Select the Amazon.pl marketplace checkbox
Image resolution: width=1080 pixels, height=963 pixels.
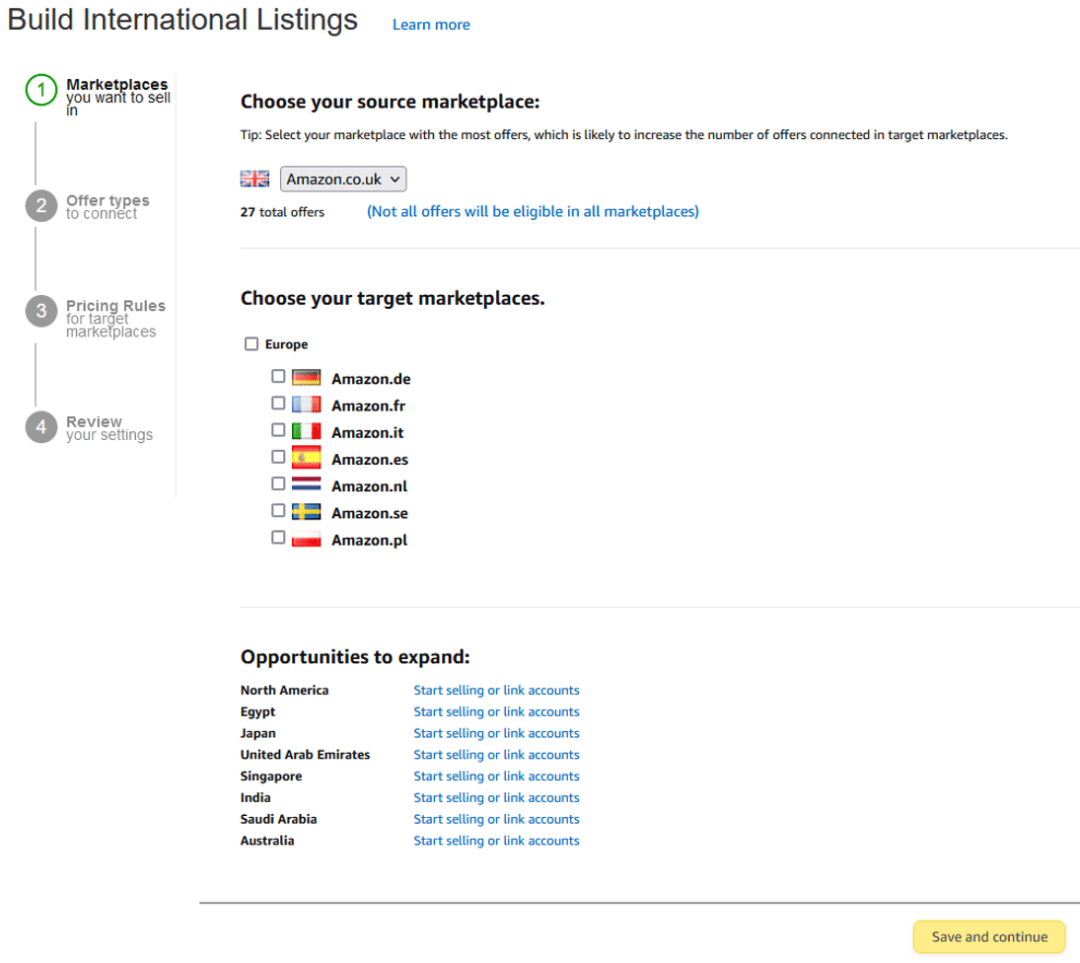point(278,538)
